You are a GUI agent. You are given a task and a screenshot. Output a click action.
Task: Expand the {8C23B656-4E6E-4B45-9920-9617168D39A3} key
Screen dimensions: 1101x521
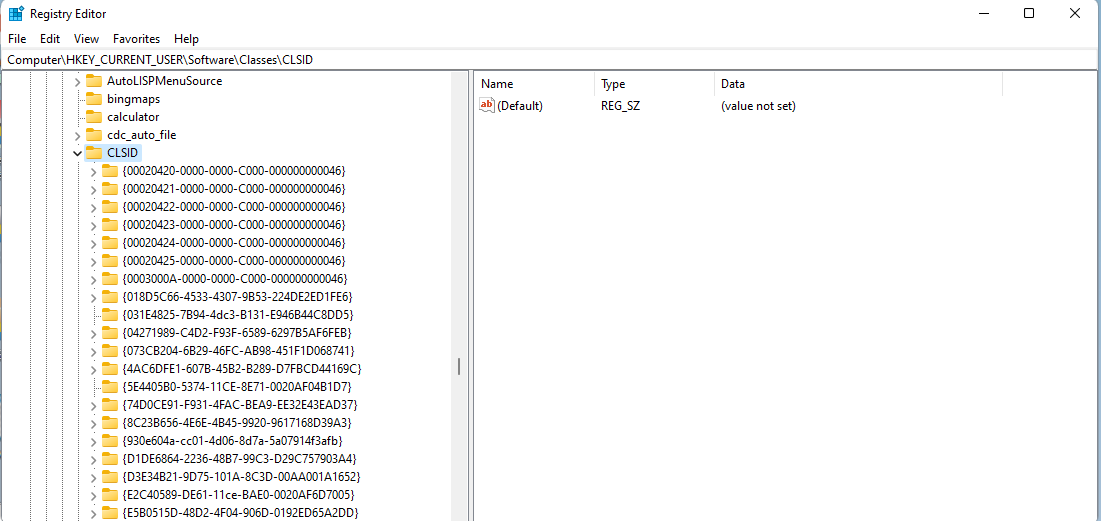[93, 423]
